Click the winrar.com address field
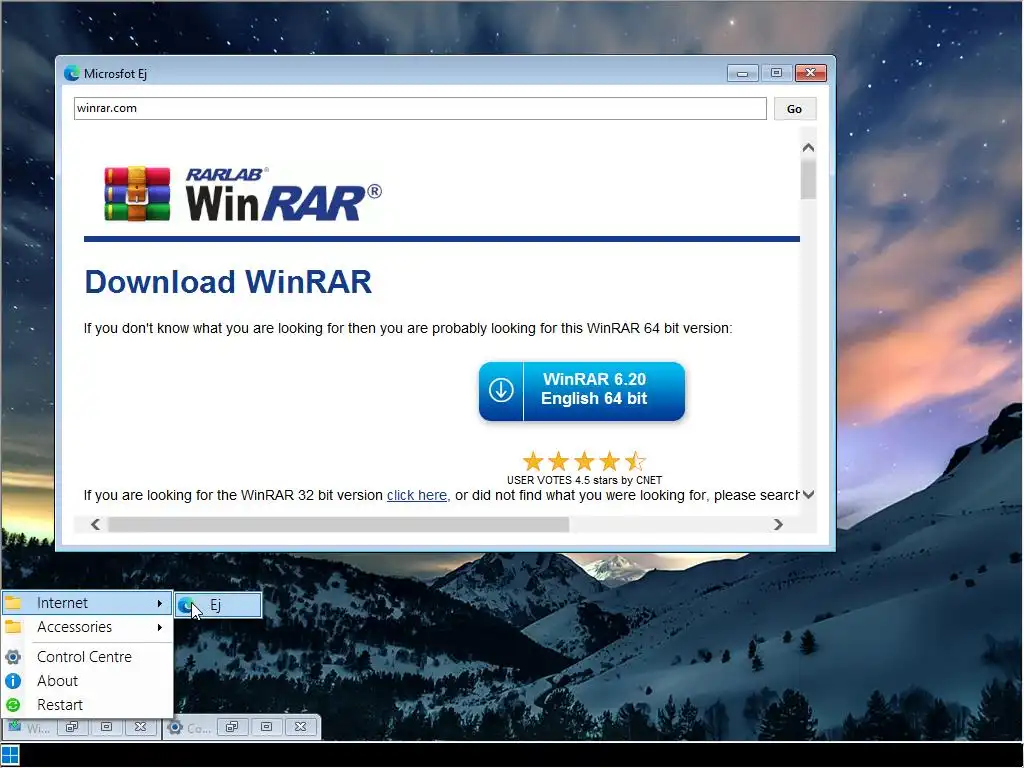1024x768 pixels. (x=420, y=108)
